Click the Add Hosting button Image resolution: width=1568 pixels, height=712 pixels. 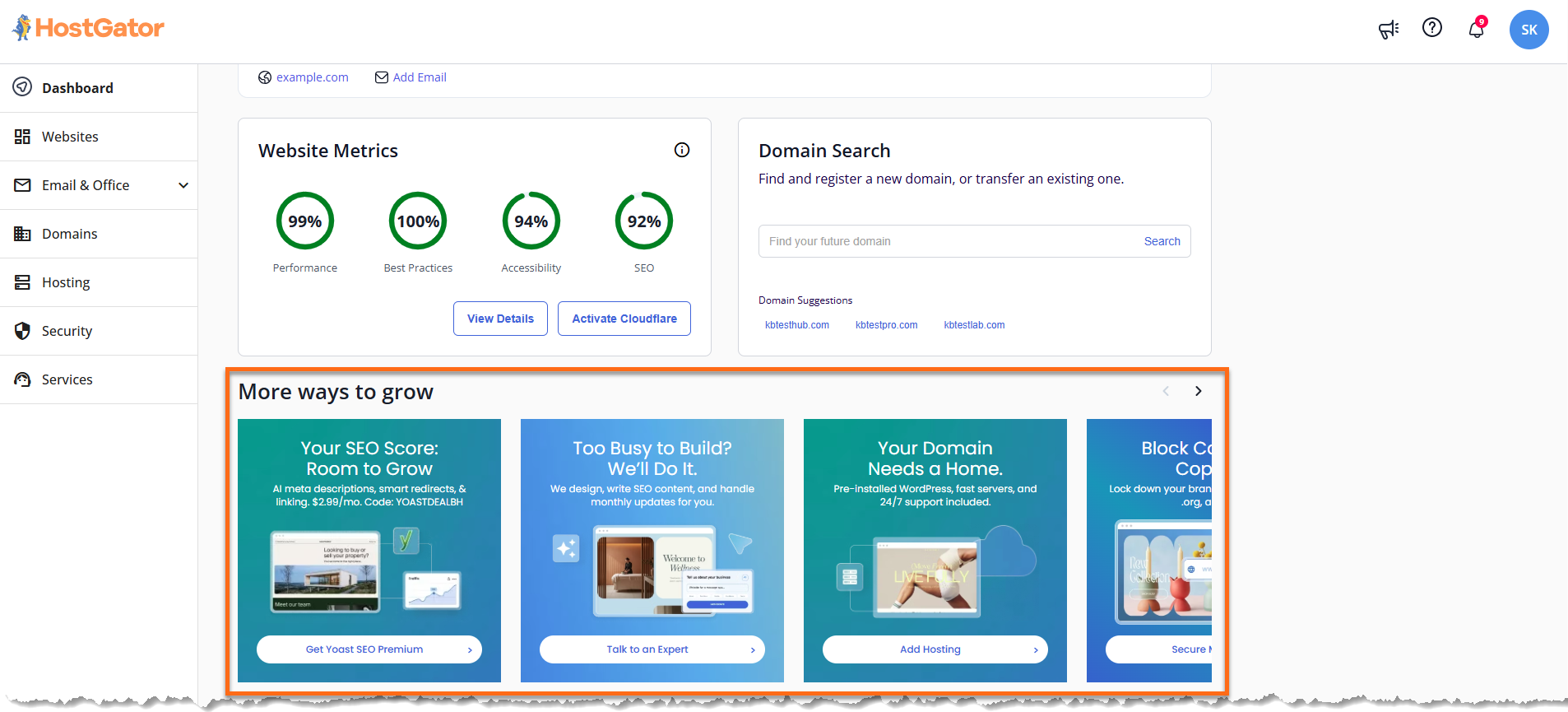[x=935, y=649]
